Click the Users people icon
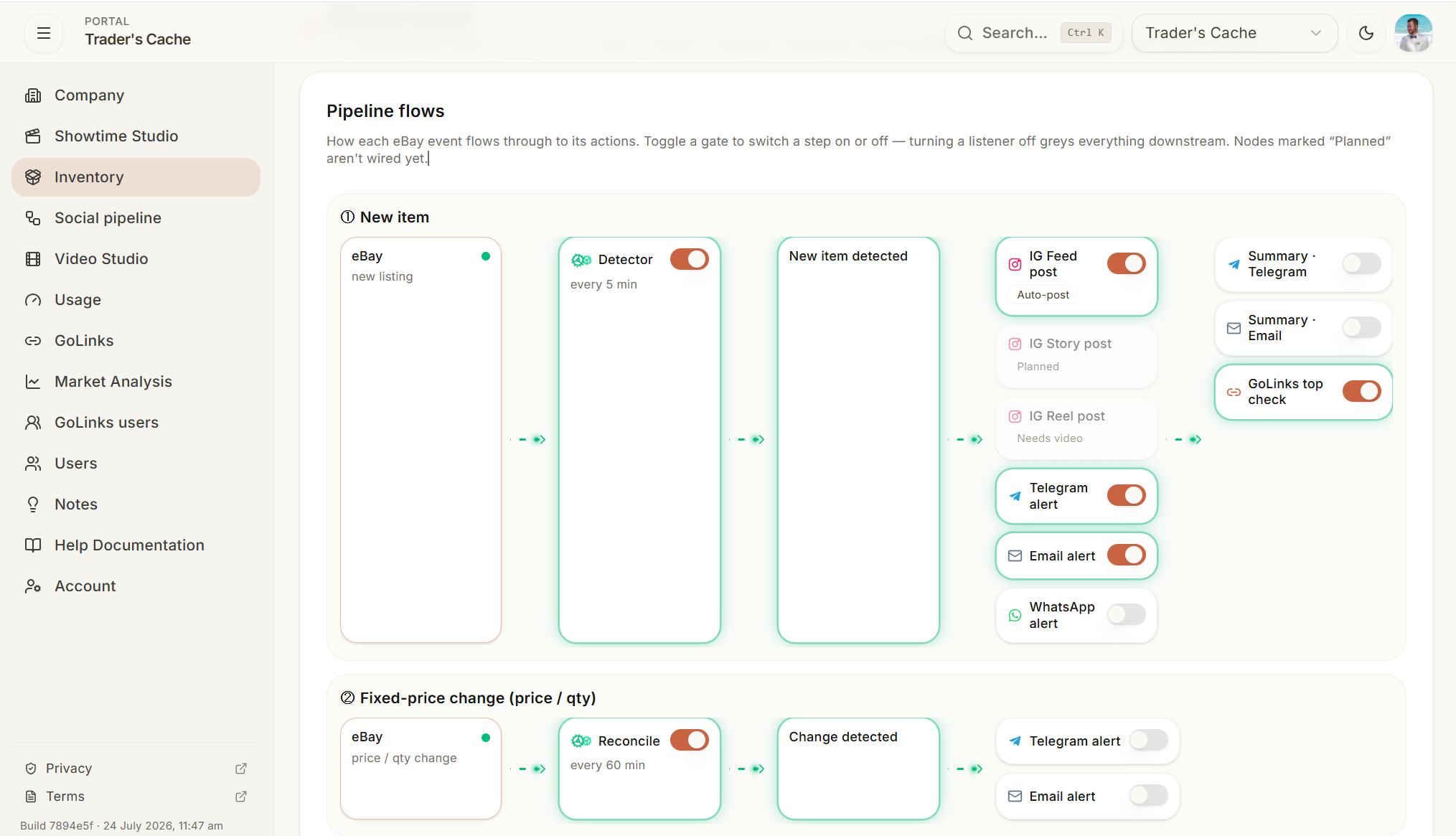1456x836 pixels. tap(33, 464)
